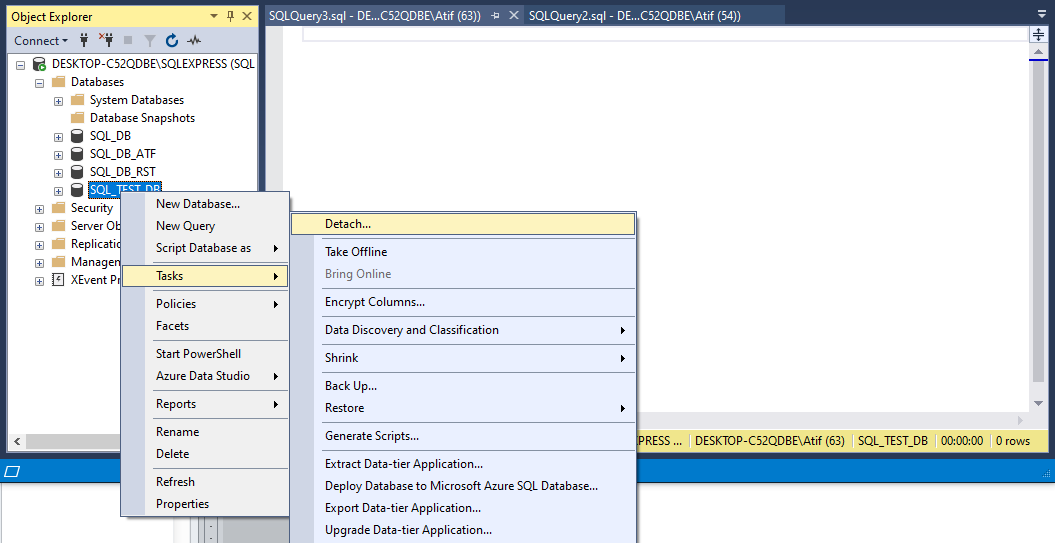The height and width of the screenshot is (543, 1055).
Task: Choose New Query from context menu
Action: pyautogui.click(x=205, y=226)
